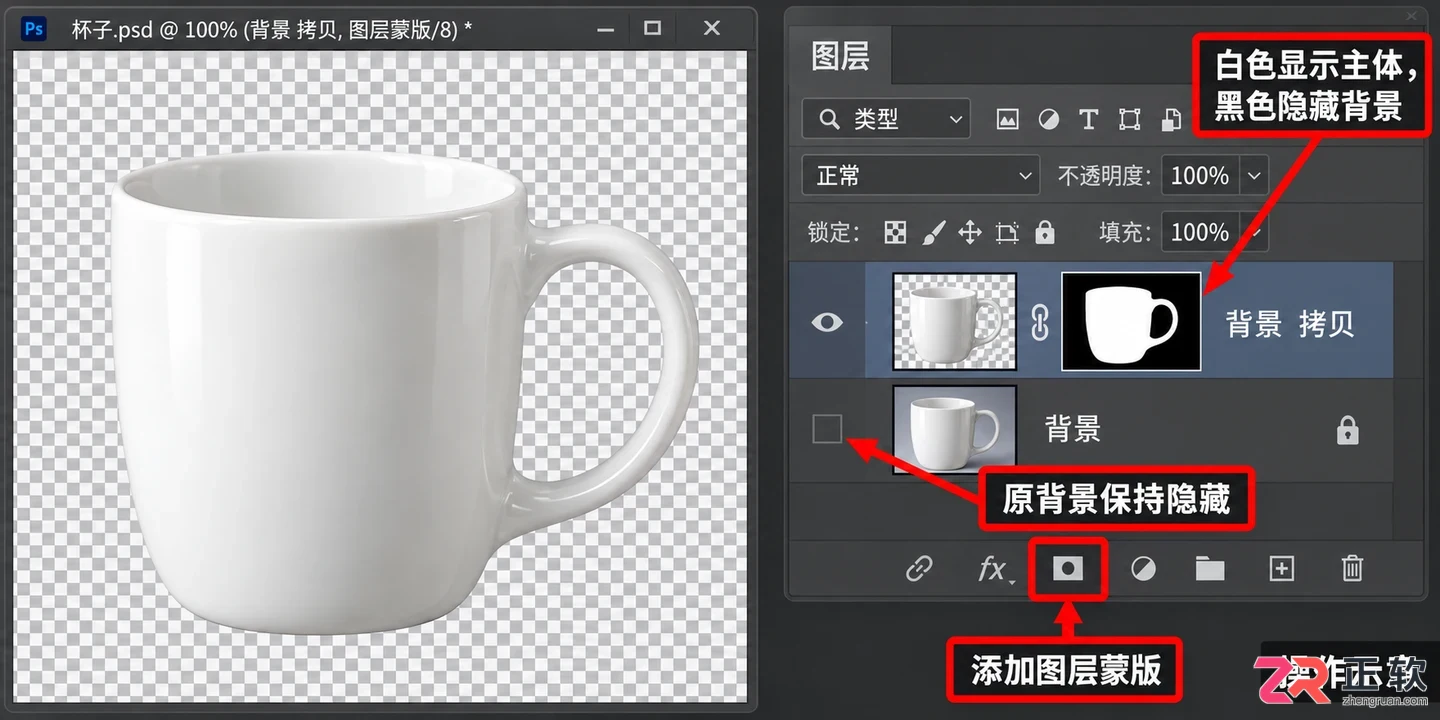Toggle prevent artboard auto-nesting lock icon

pos(1007,233)
